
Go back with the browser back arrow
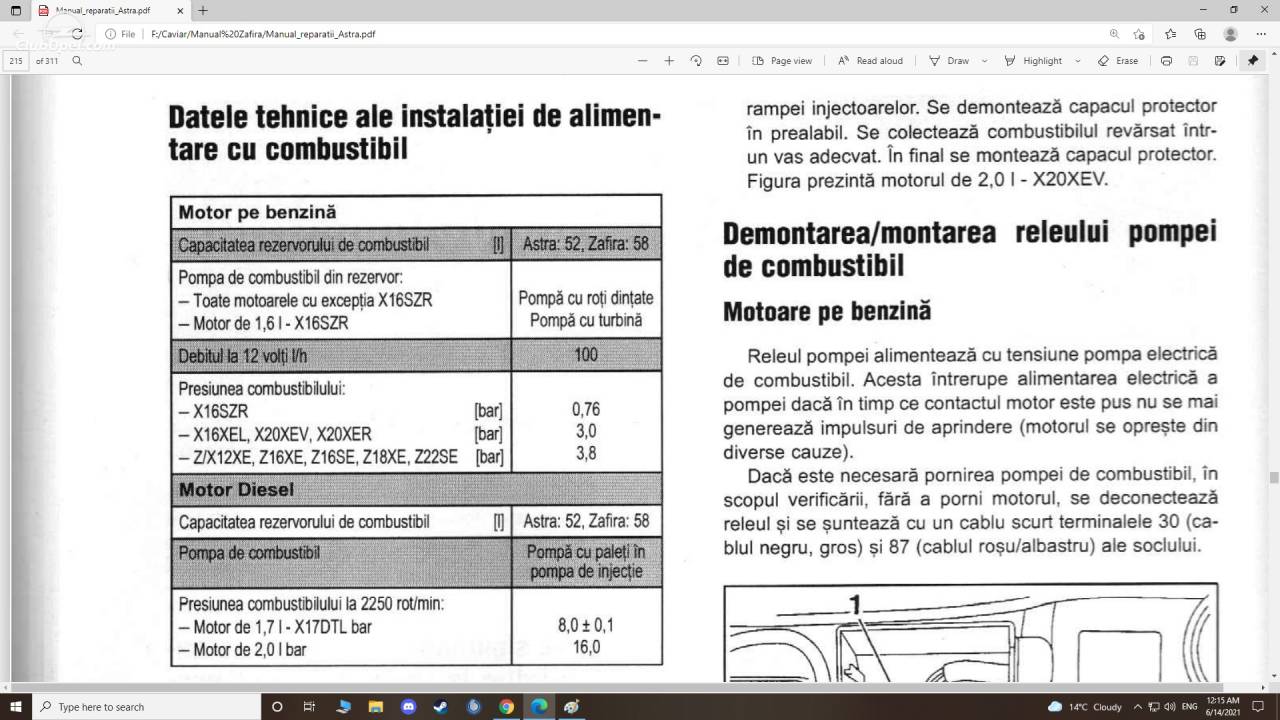coord(18,34)
